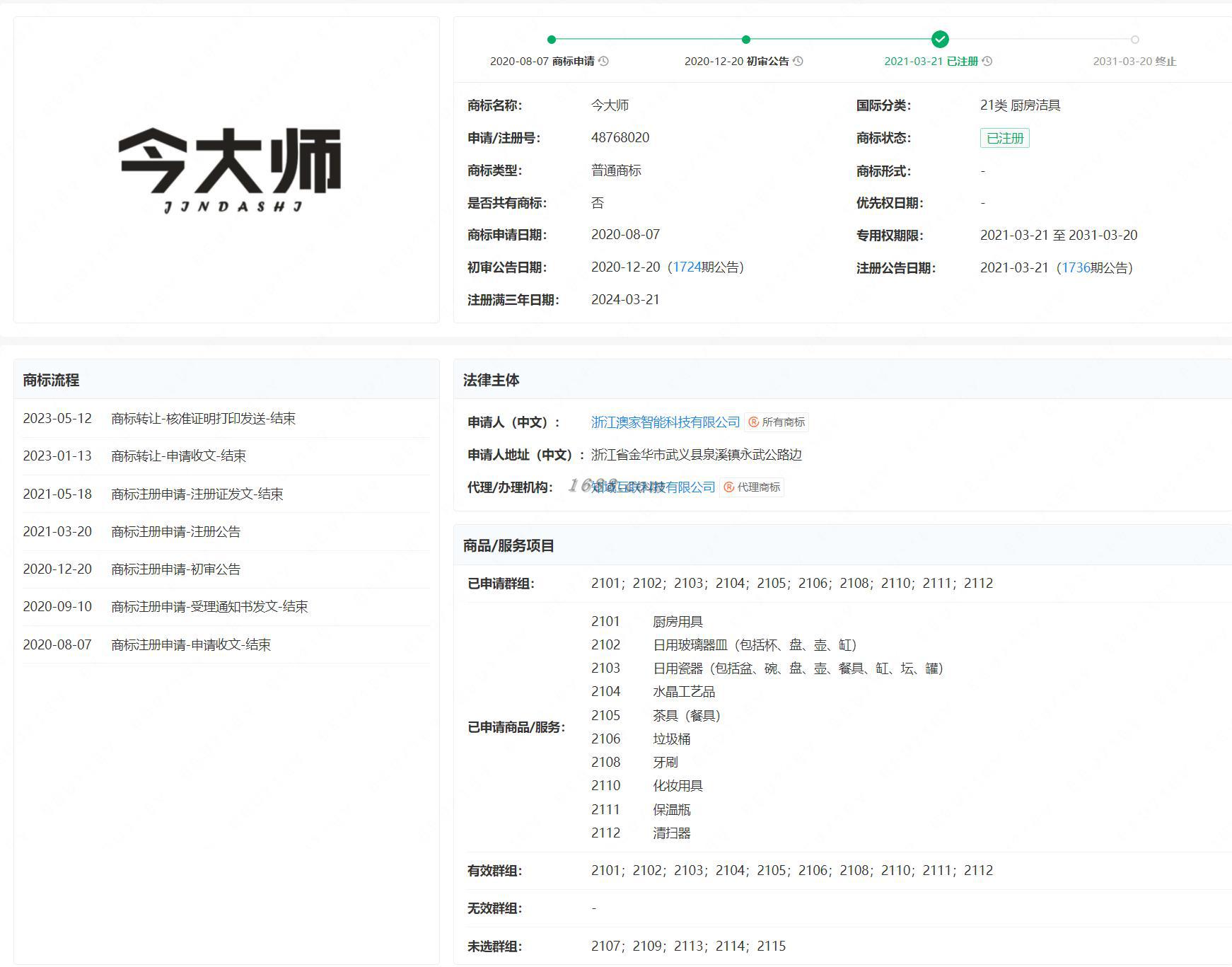Open the 1736 期公告 link

[x=1075, y=268]
